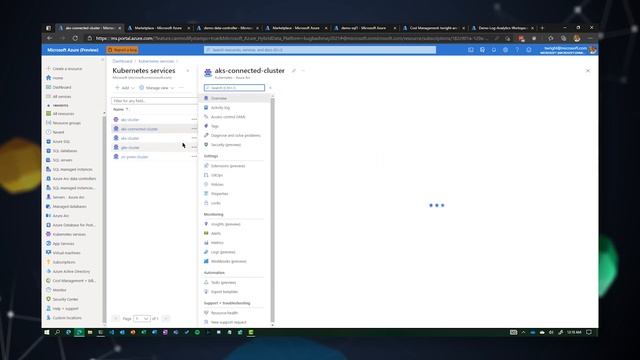Open Access control (IAM) menu item
Image resolution: width=640 pixels, height=360 pixels.
point(228,117)
